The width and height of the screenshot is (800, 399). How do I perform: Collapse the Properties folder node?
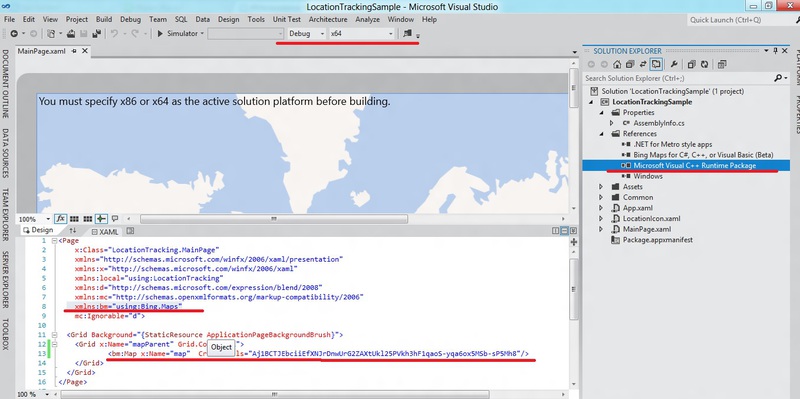(x=602, y=113)
